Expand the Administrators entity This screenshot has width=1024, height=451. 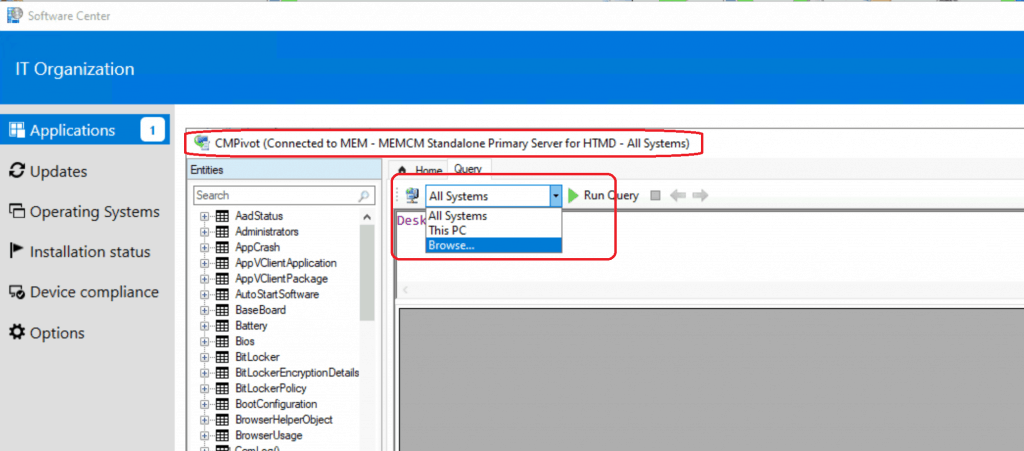click(x=204, y=232)
